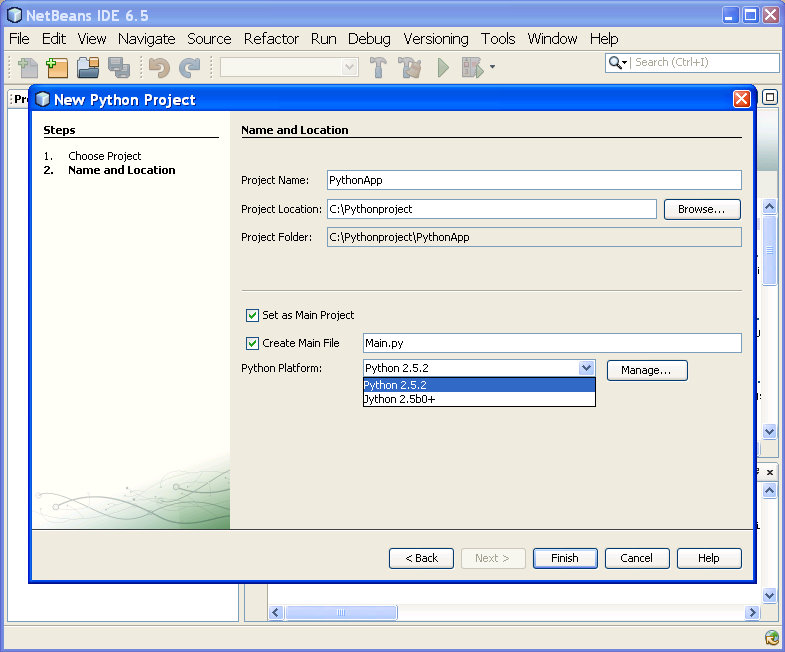Click the New File toolbar icon
Image resolution: width=785 pixels, height=652 pixels.
28,68
